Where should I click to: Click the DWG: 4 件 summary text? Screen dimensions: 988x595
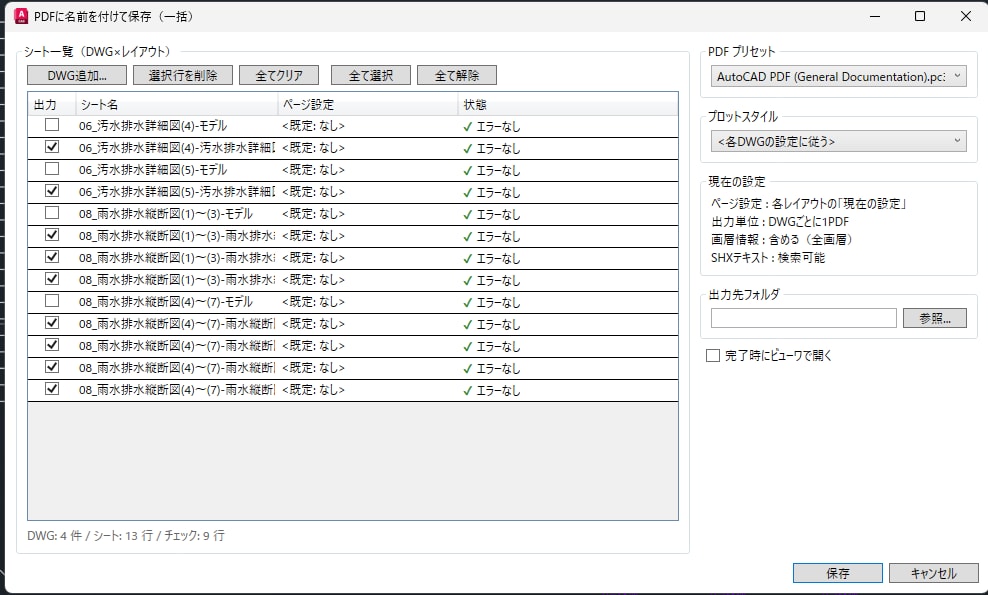pyautogui.click(x=54, y=536)
